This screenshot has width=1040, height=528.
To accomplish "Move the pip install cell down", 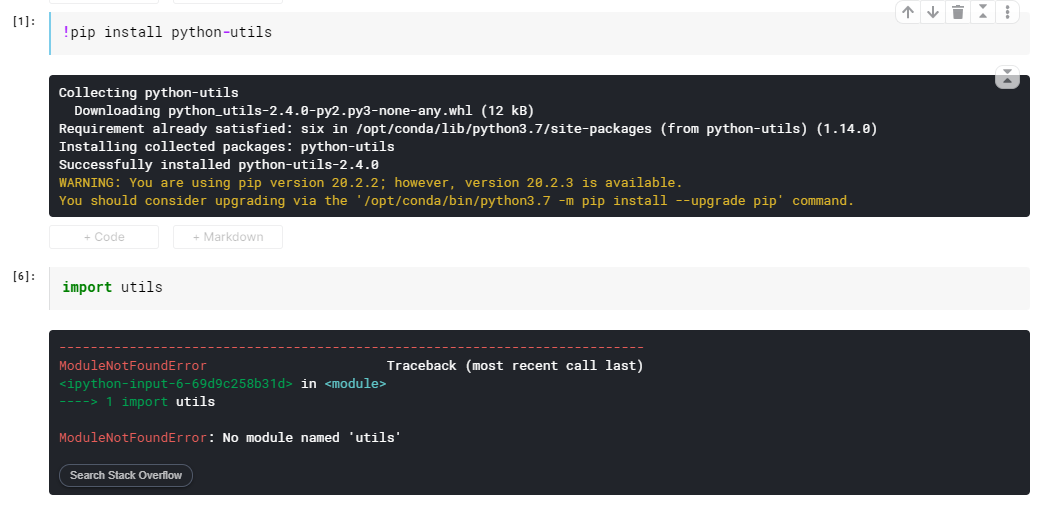I will pyautogui.click(x=933, y=12).
